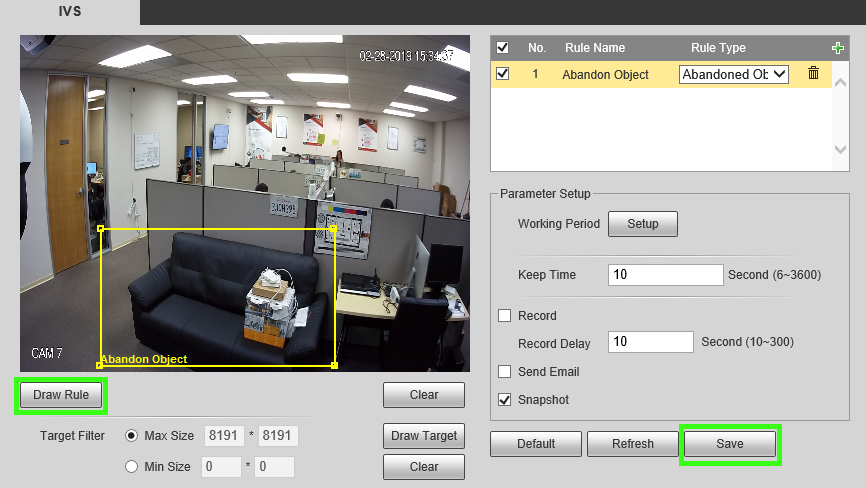Click the top-left handle of the yellow rule box
This screenshot has width=866, height=488.
[100, 229]
